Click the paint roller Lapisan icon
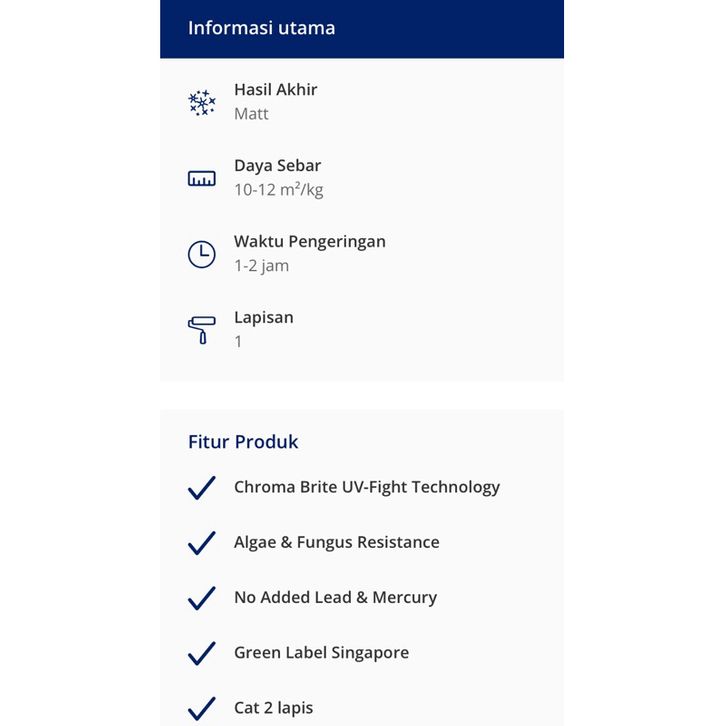The image size is (726, 726). click(x=201, y=330)
